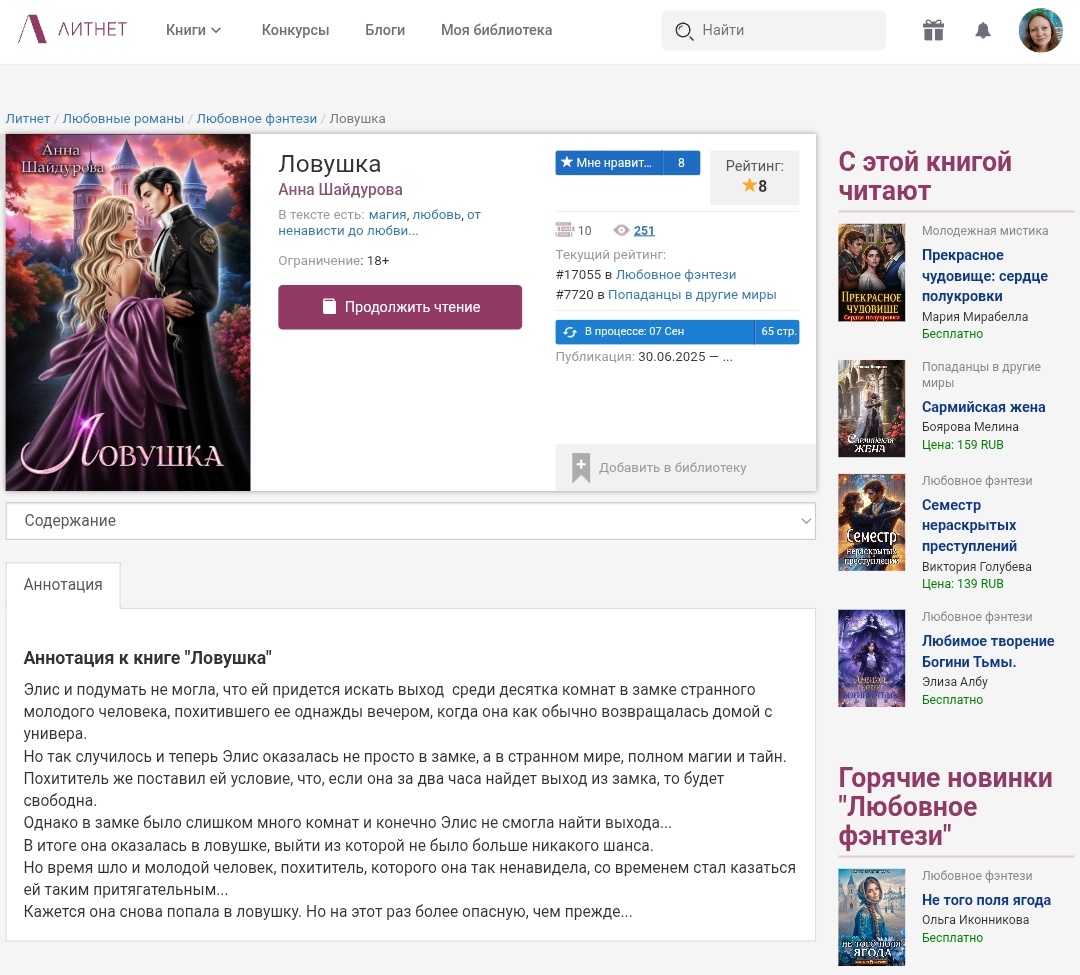Click the price Цена: 159 RUB
The height and width of the screenshot is (975, 1080).
click(x=963, y=445)
